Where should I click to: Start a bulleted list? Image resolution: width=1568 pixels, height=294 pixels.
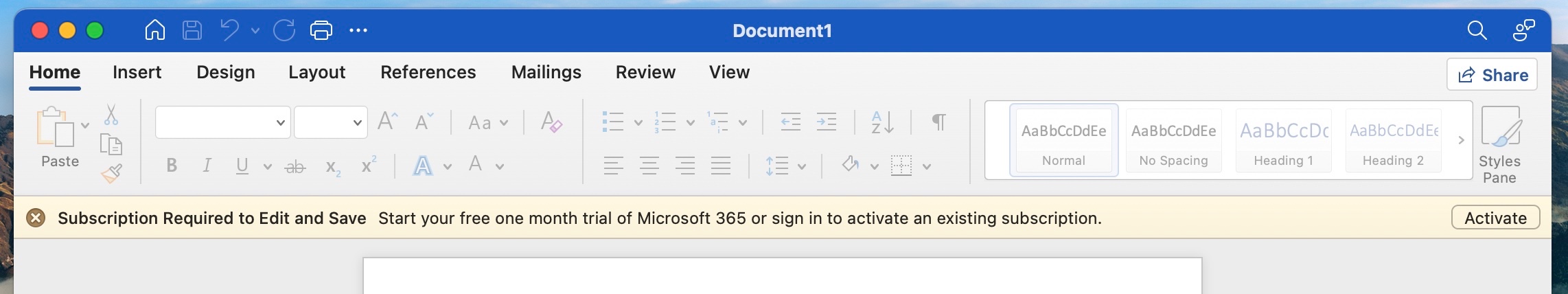[612, 122]
